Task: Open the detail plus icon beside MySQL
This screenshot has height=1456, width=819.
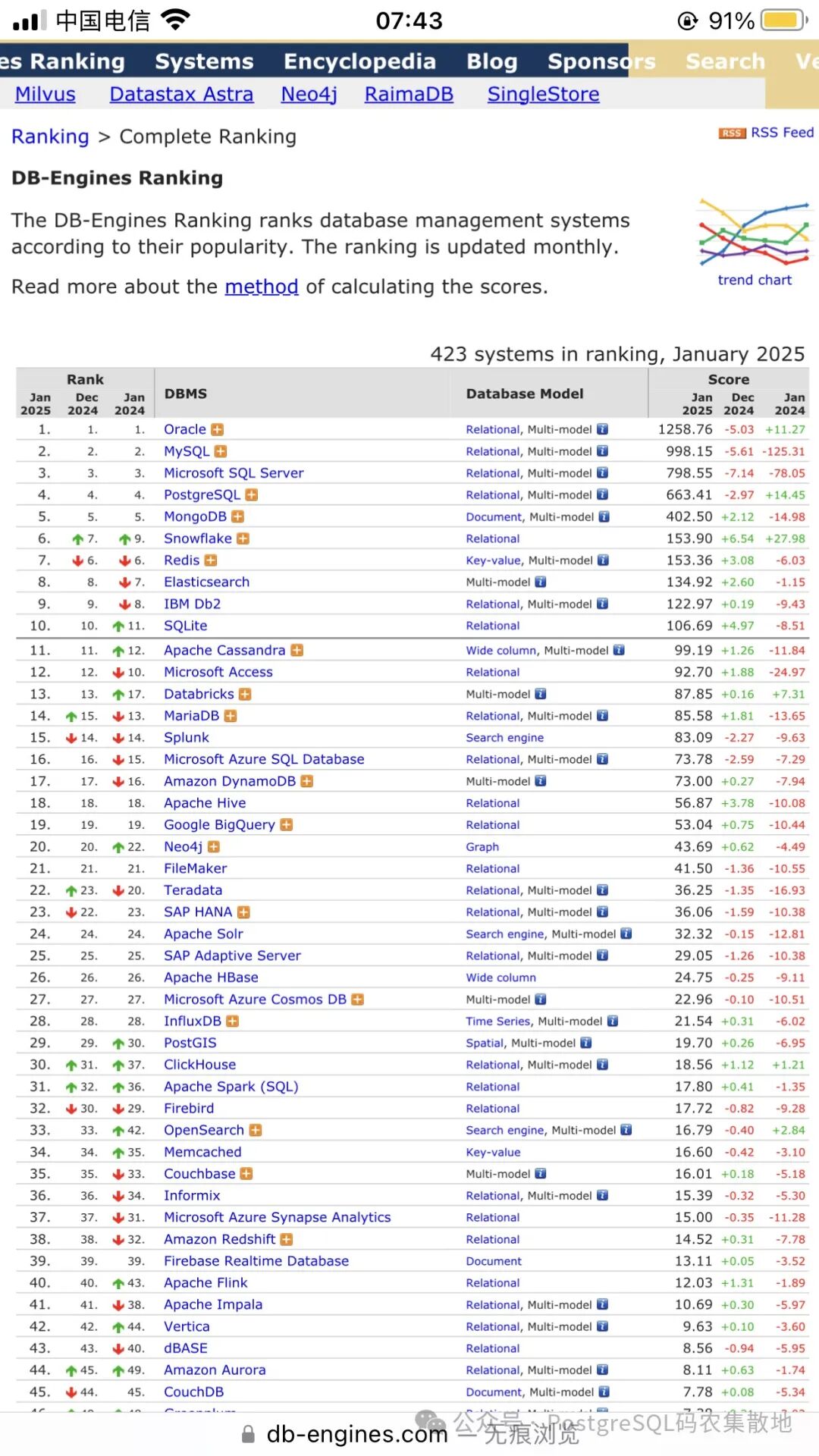Action: (221, 451)
